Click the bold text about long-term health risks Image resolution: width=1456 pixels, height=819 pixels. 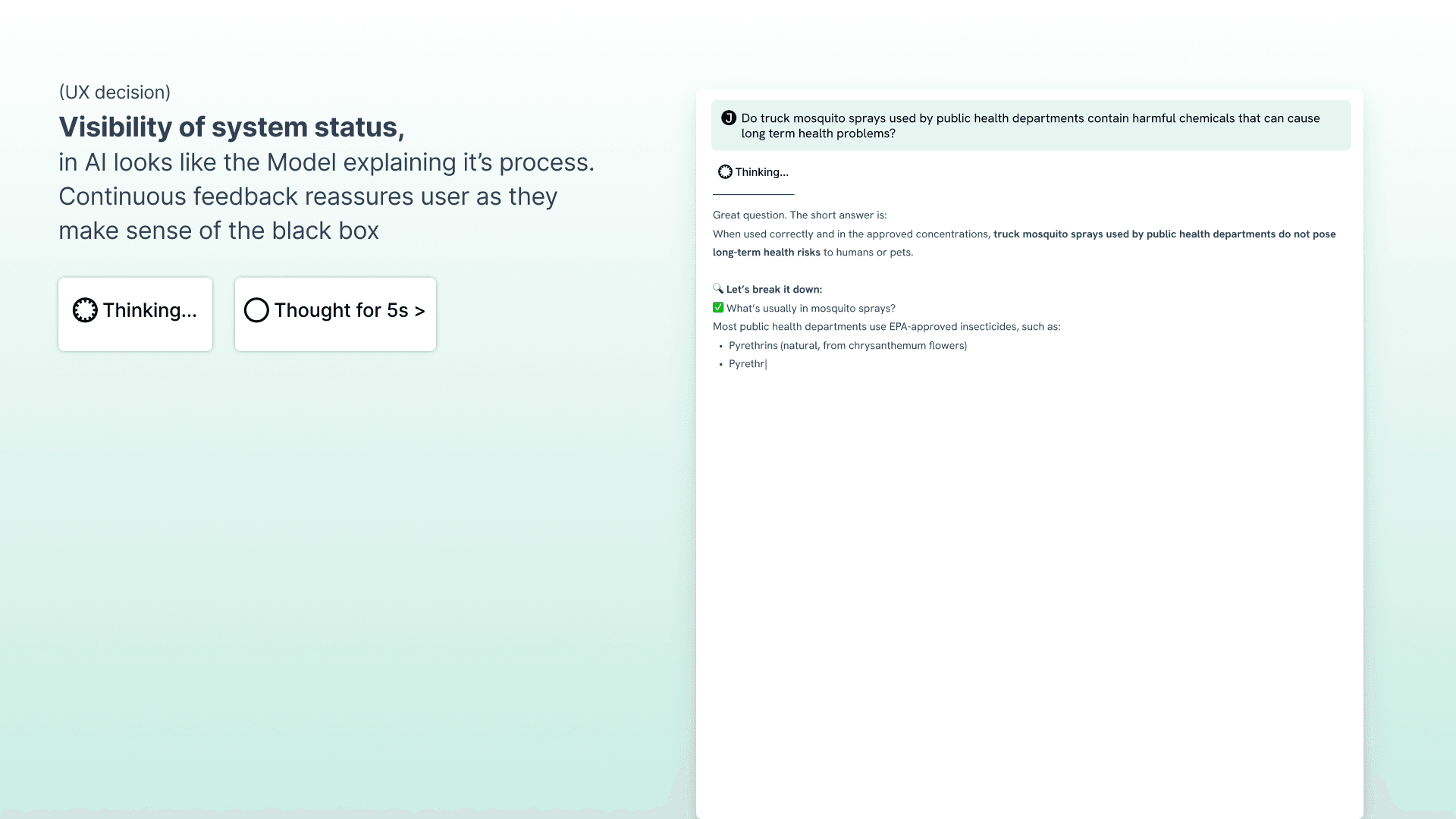coord(1025,243)
